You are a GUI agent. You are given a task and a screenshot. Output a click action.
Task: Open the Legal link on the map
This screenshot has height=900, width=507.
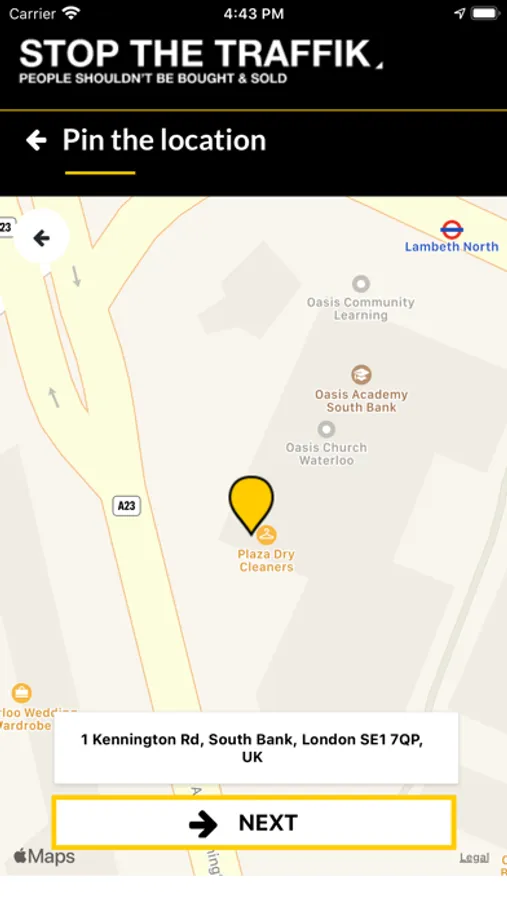pyautogui.click(x=474, y=858)
